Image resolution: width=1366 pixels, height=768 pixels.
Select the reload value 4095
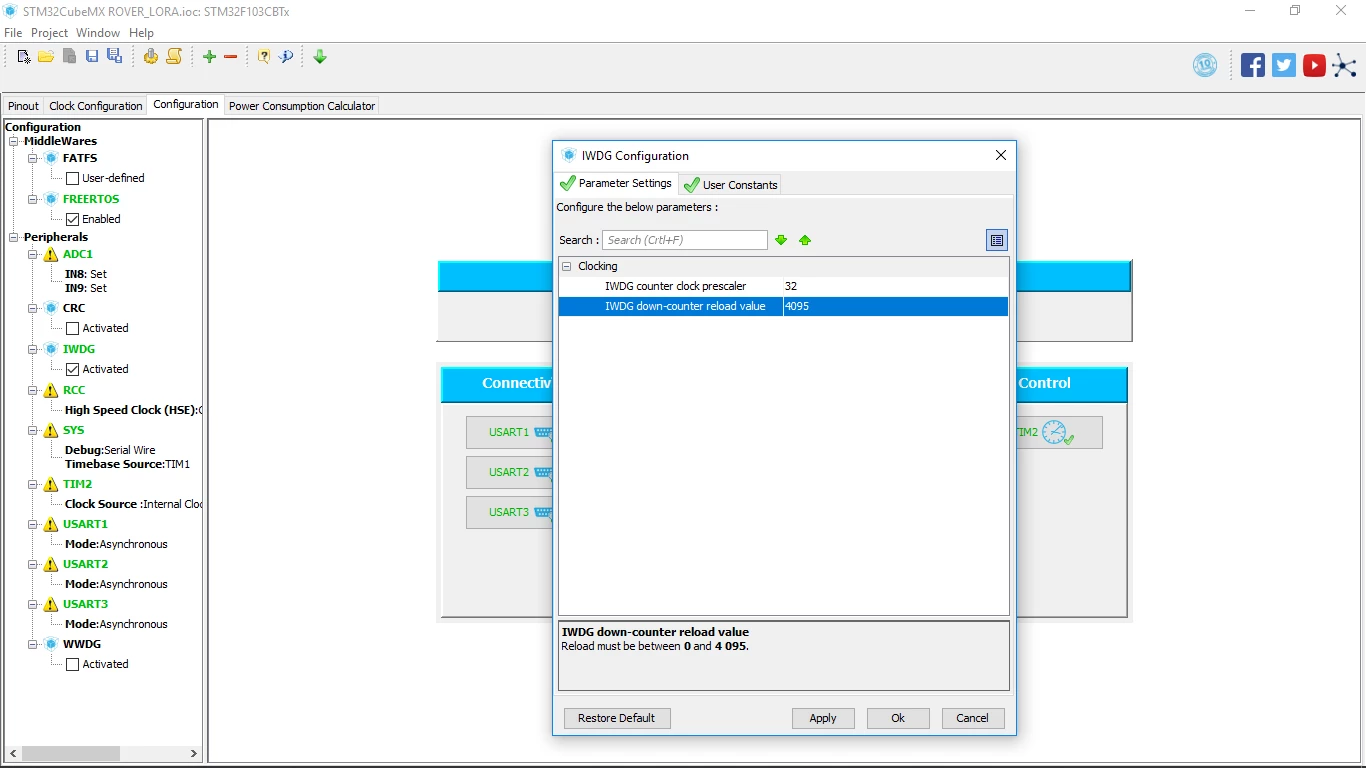[x=896, y=307]
